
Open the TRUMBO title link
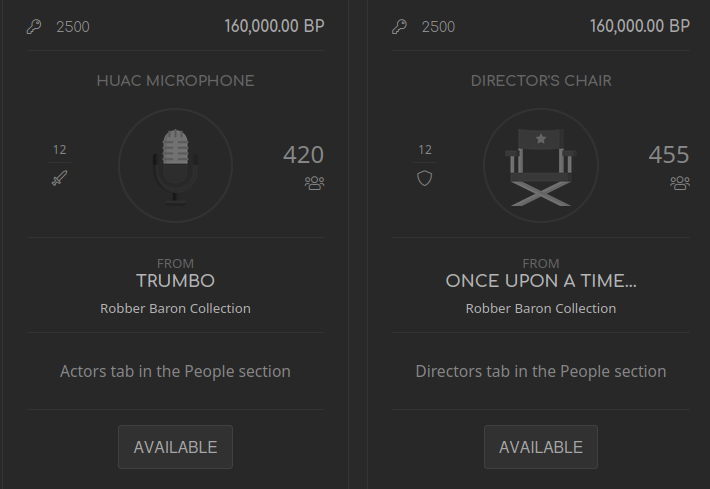click(175, 281)
